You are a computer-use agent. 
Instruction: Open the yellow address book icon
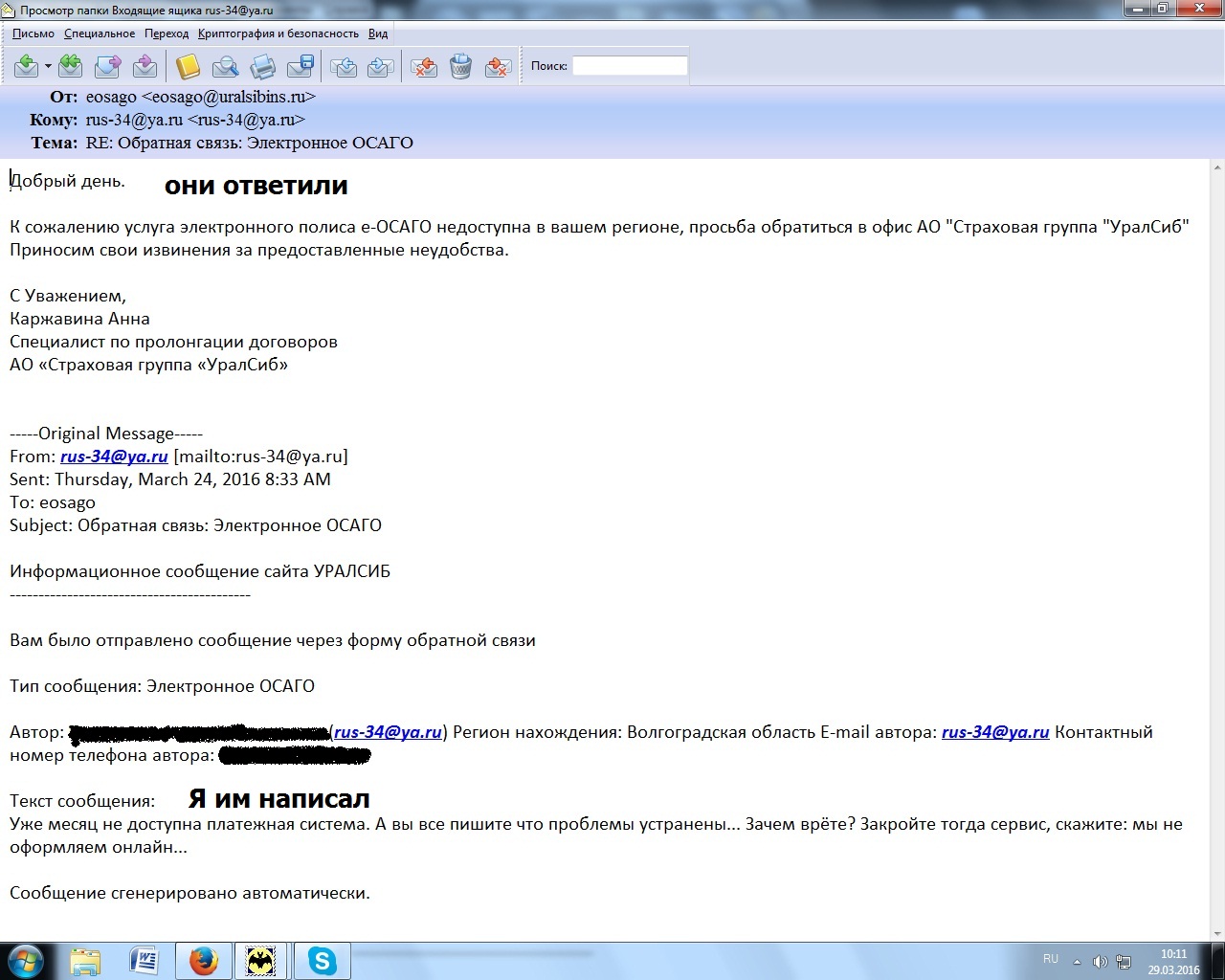[188, 66]
